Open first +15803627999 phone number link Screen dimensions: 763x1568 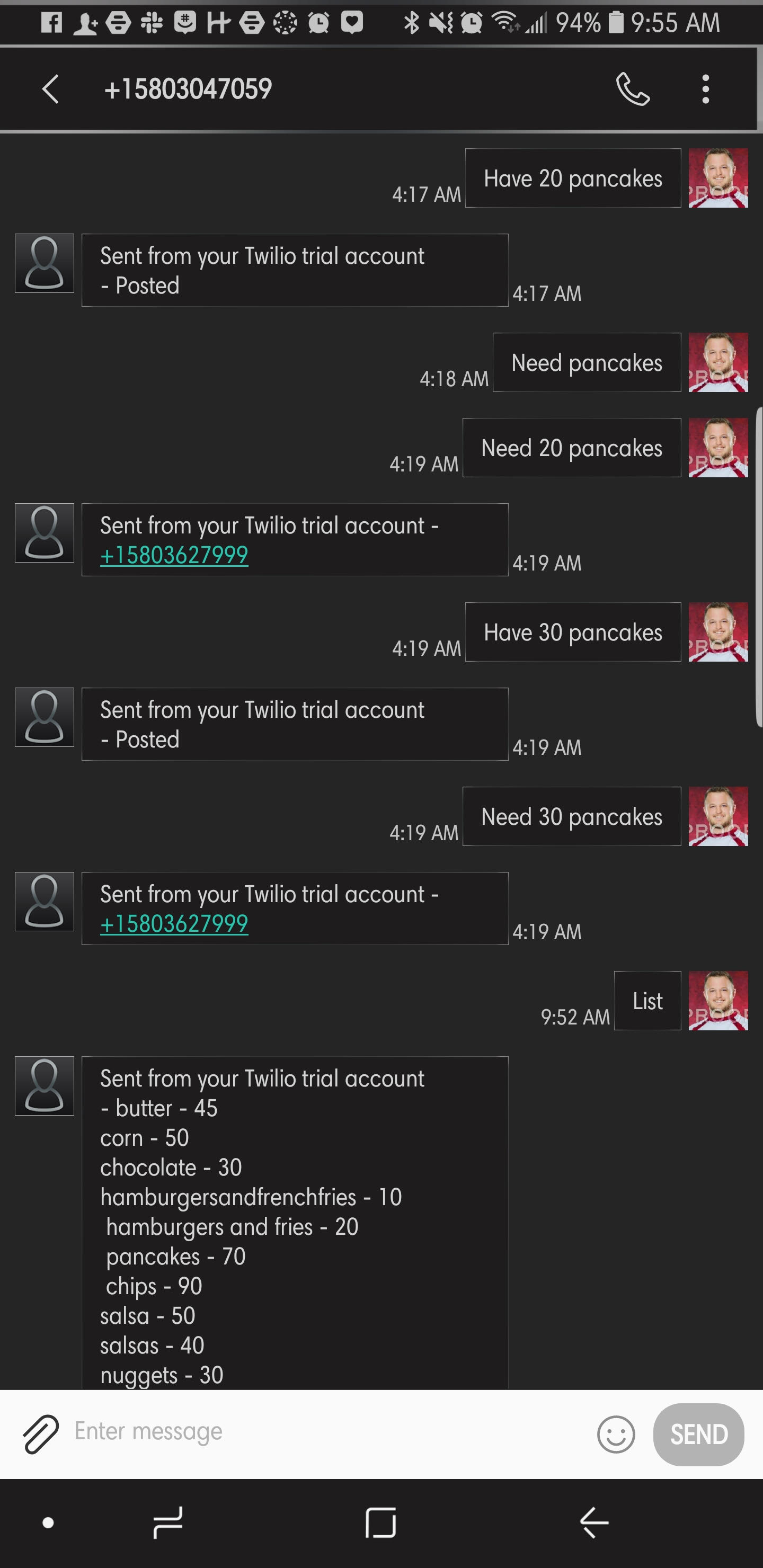(x=174, y=555)
